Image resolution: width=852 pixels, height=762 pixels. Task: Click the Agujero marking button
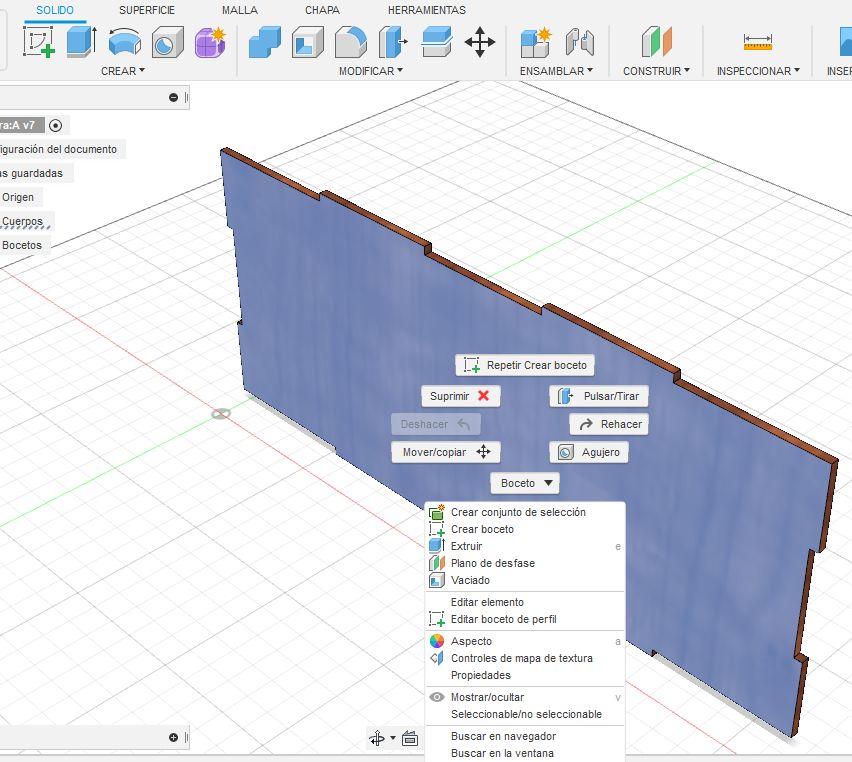(x=589, y=452)
